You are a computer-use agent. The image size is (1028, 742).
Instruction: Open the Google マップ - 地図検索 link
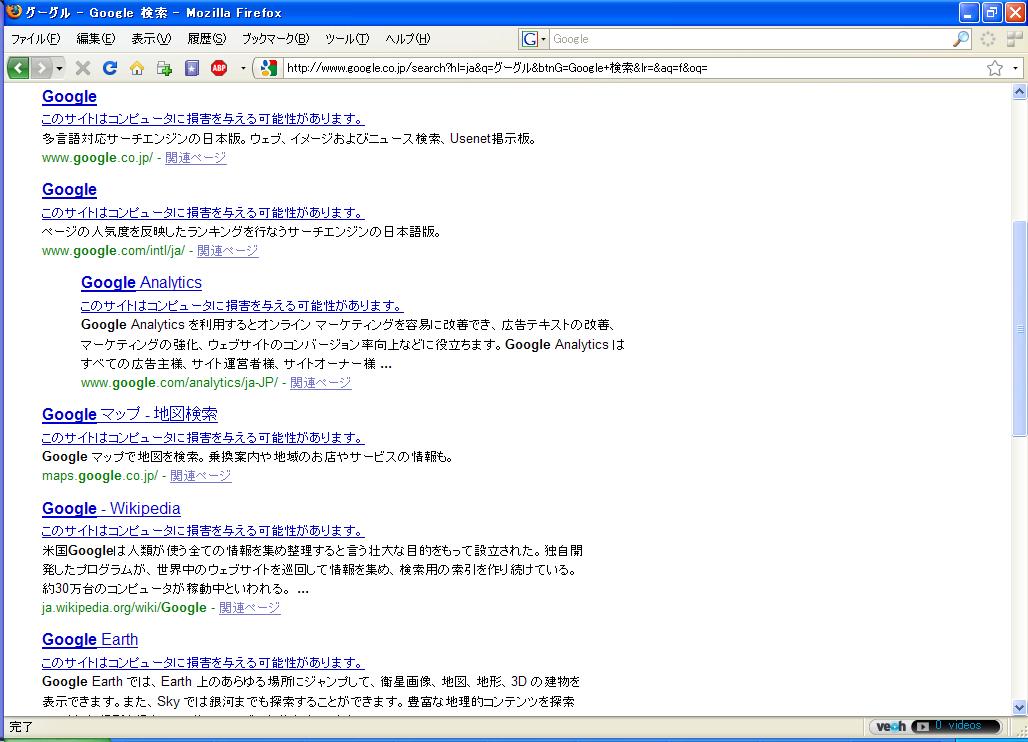[x=130, y=414]
